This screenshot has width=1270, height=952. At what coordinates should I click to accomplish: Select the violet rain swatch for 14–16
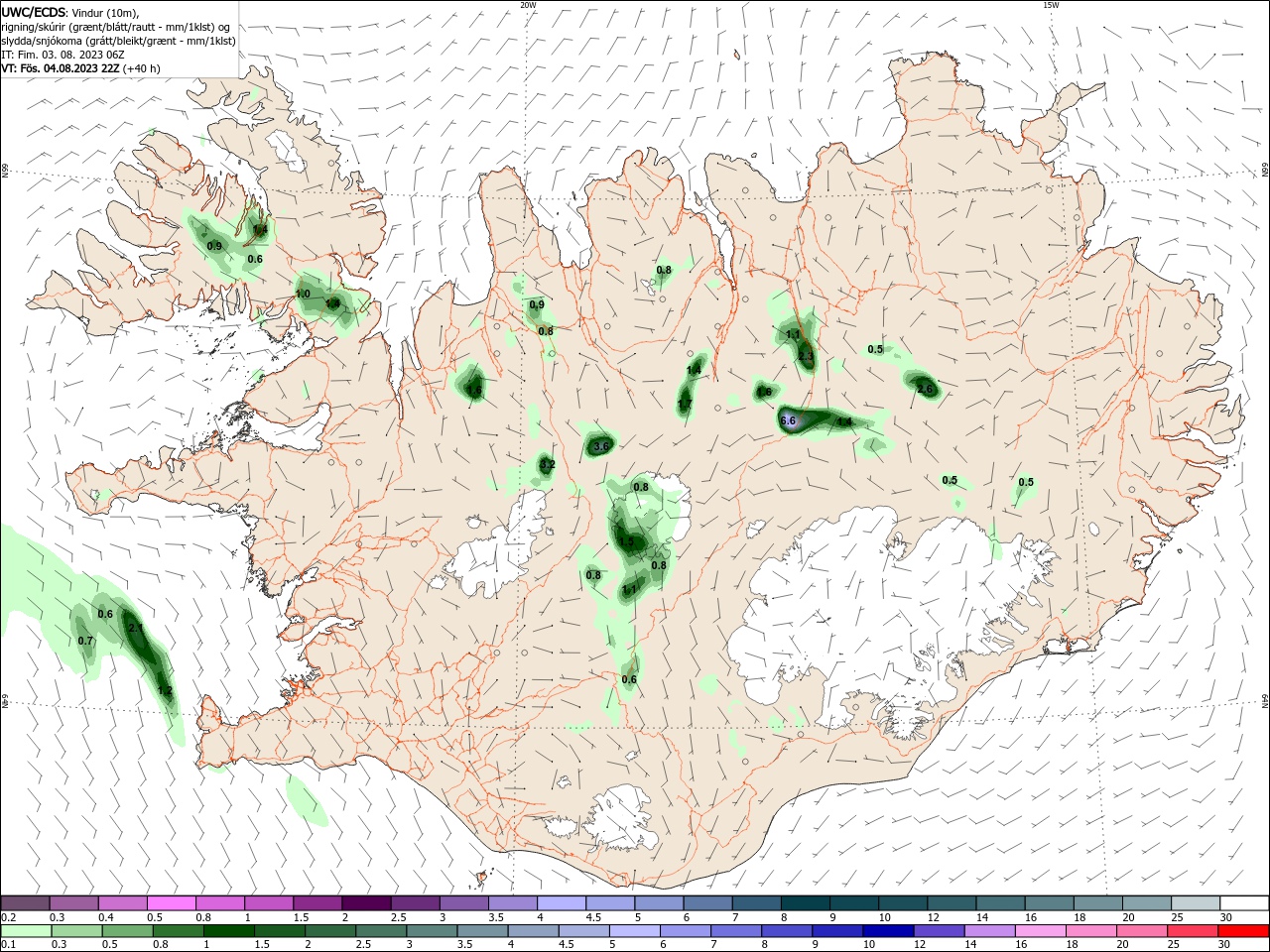point(989,931)
